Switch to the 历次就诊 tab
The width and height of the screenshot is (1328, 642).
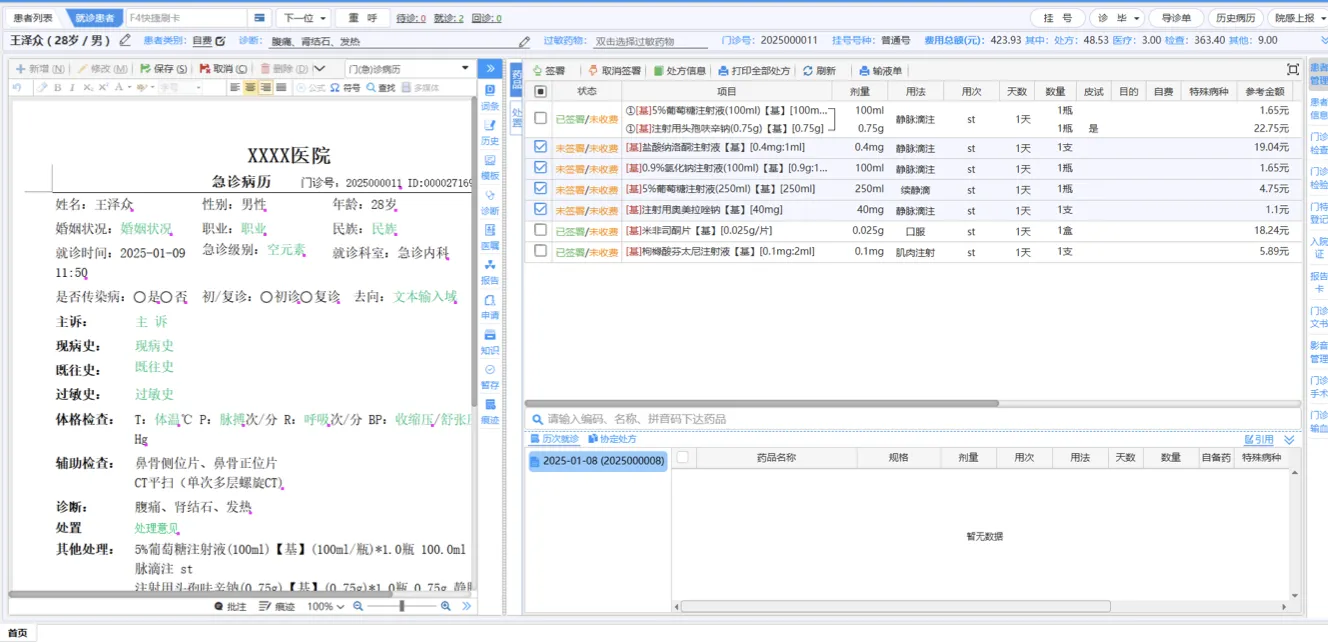pyautogui.click(x=554, y=439)
